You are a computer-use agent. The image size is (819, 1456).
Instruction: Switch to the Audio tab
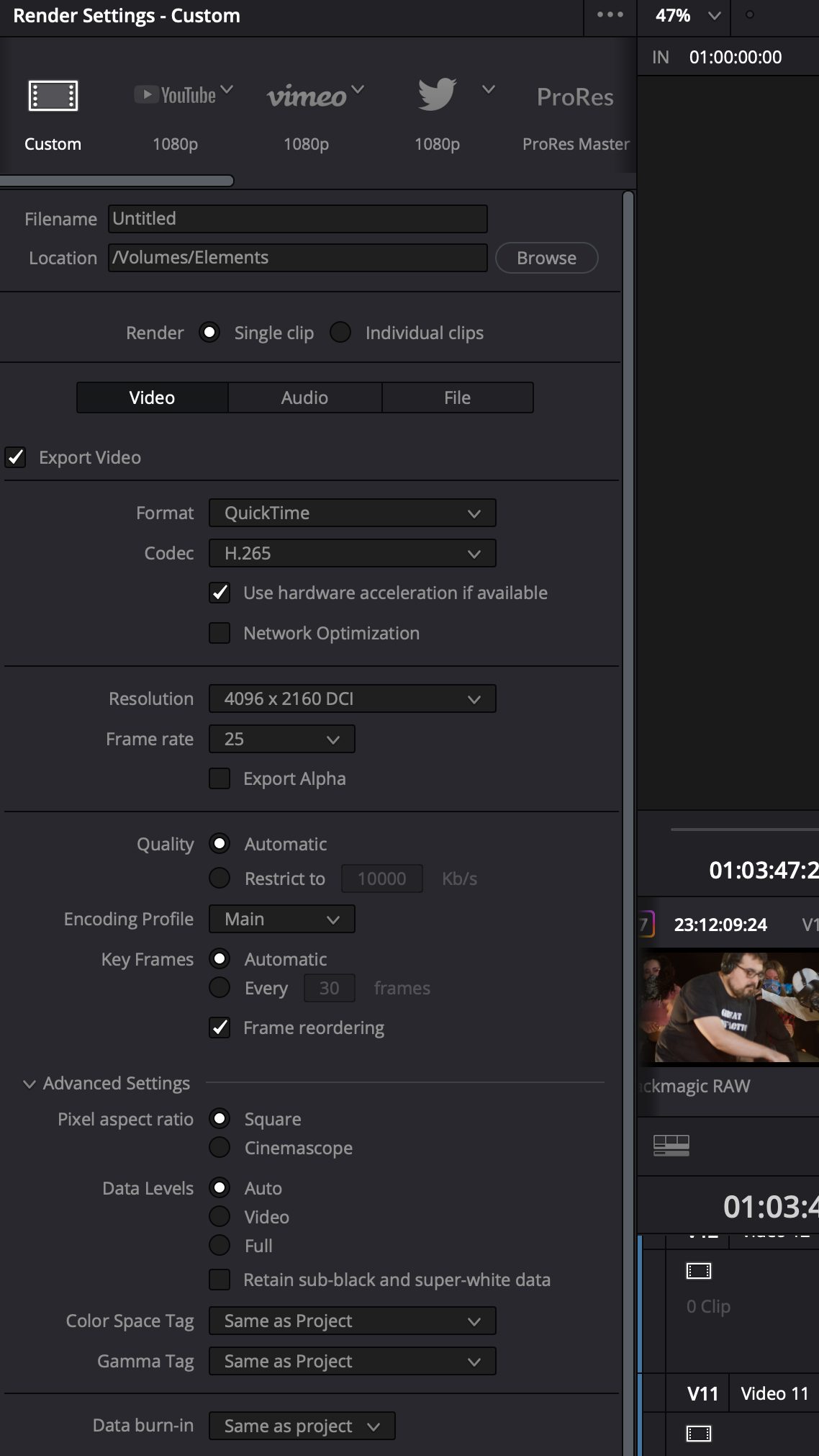pyautogui.click(x=305, y=397)
